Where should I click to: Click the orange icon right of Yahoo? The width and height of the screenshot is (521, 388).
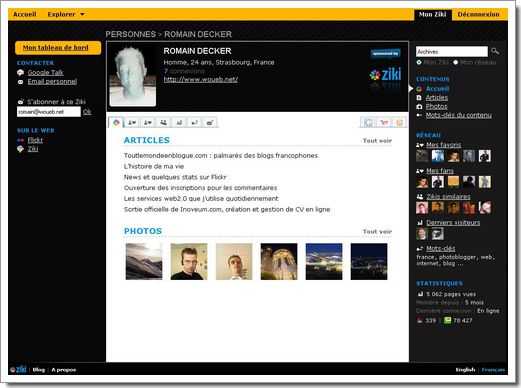[399, 123]
